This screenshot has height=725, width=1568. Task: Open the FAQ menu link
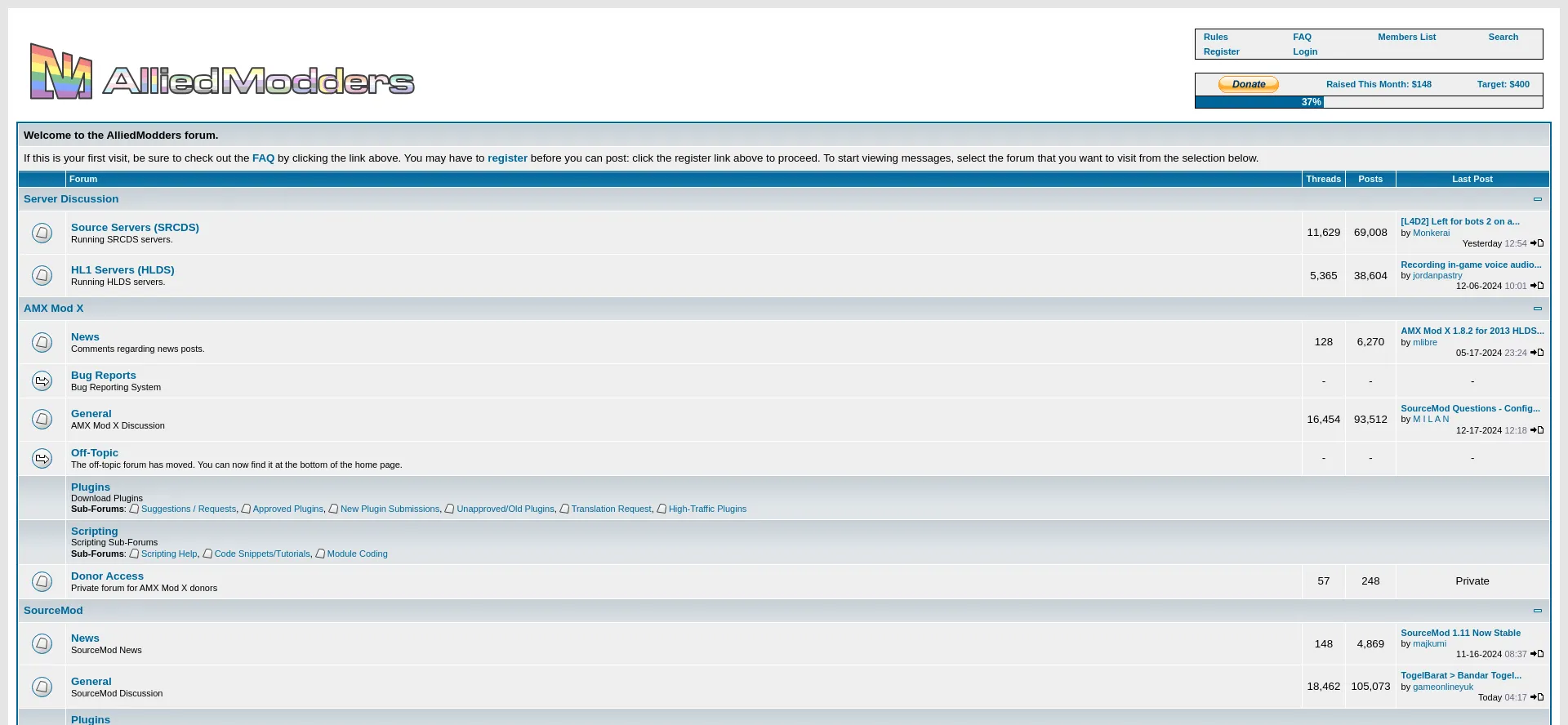click(1302, 37)
